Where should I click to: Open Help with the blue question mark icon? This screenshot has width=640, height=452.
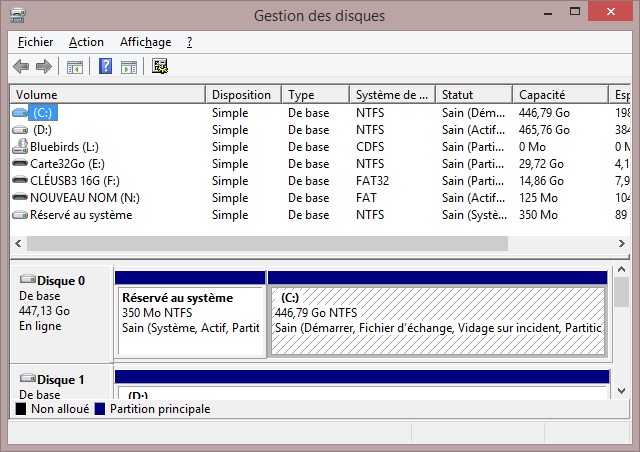[105, 67]
